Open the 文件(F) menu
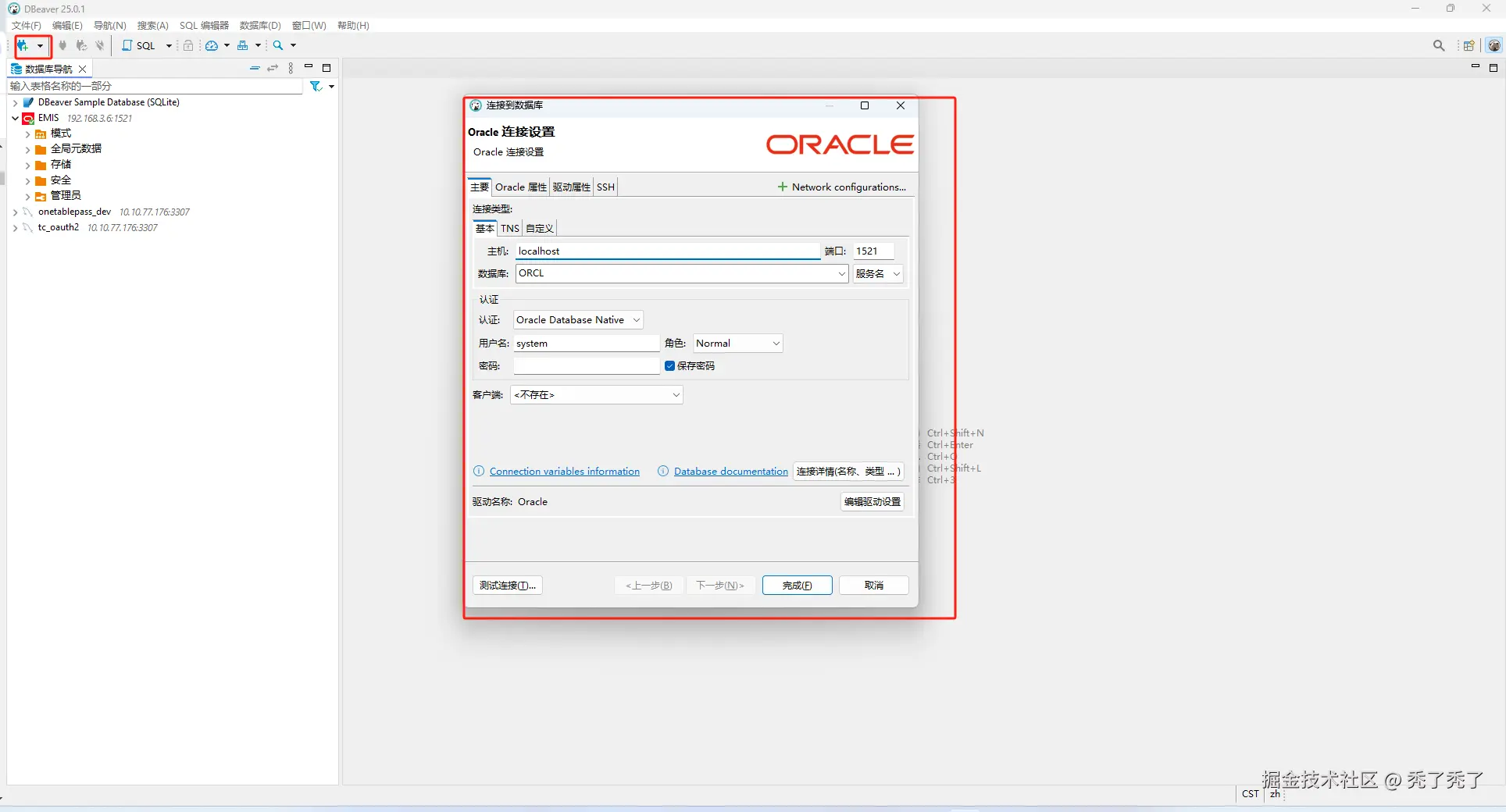1506x812 pixels. [x=27, y=26]
